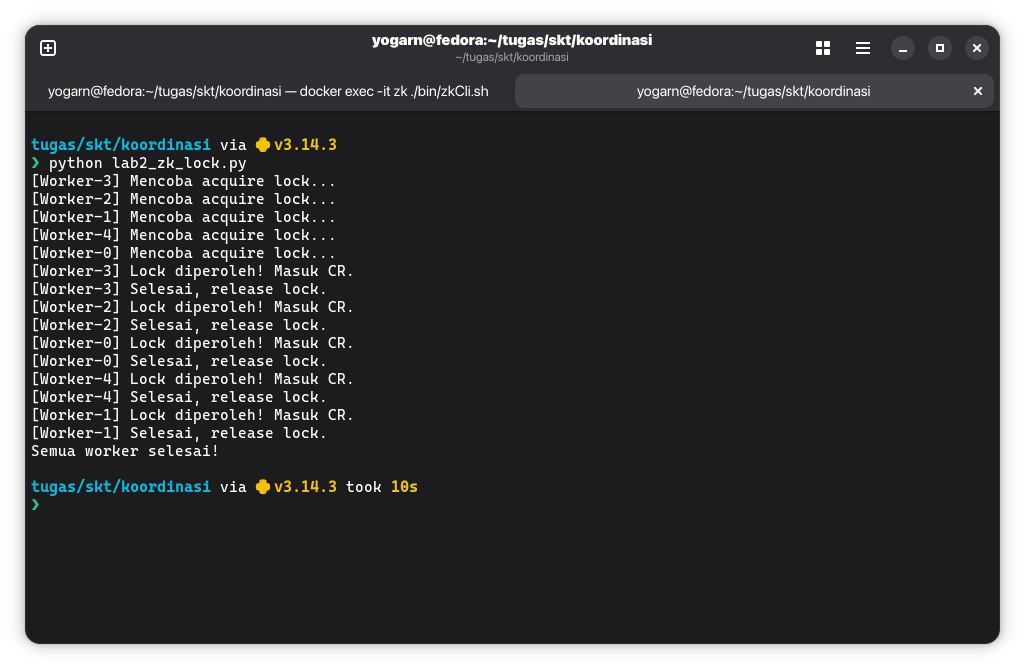Close the active koordinasi tab
This screenshot has width=1025, height=669.
[978, 92]
